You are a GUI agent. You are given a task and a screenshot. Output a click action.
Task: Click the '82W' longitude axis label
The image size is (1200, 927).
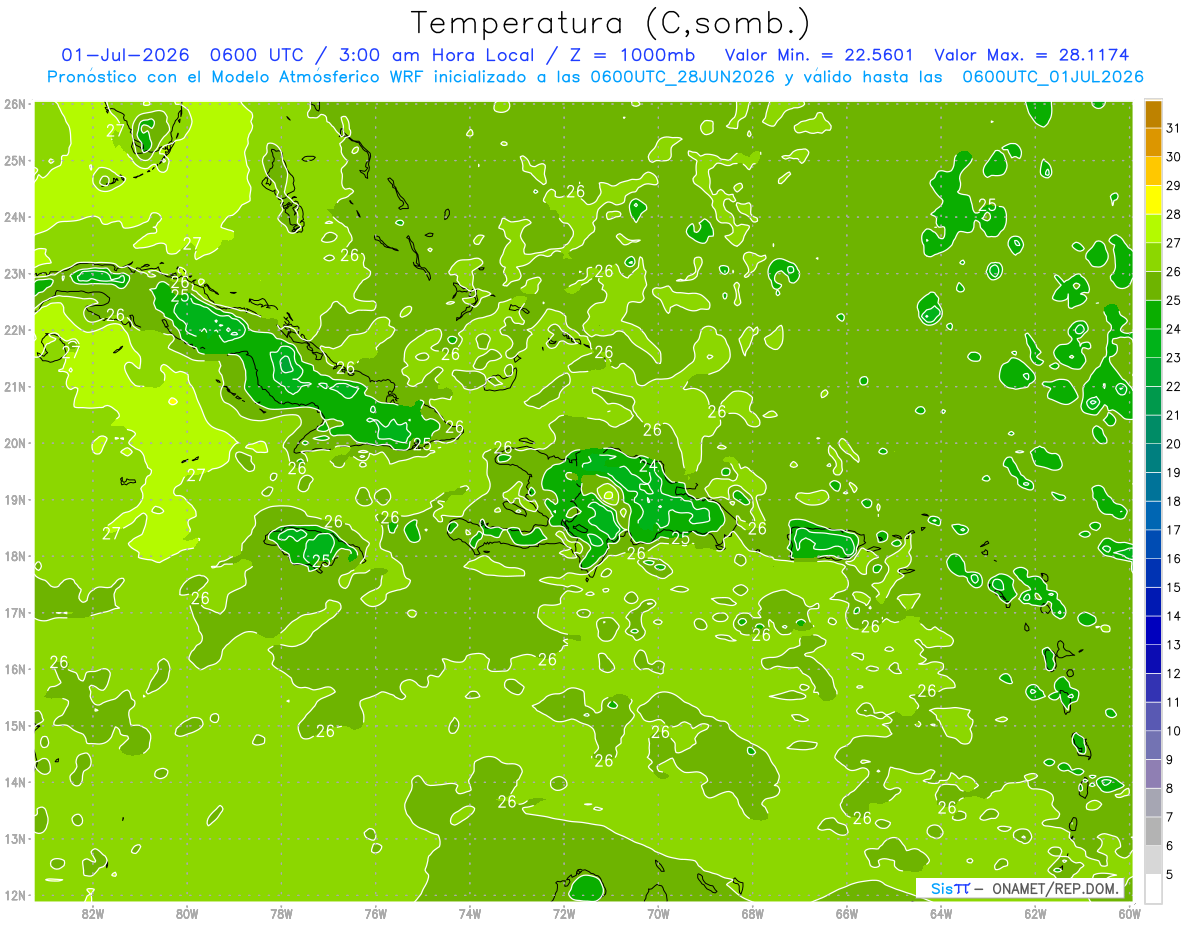pyautogui.click(x=92, y=913)
